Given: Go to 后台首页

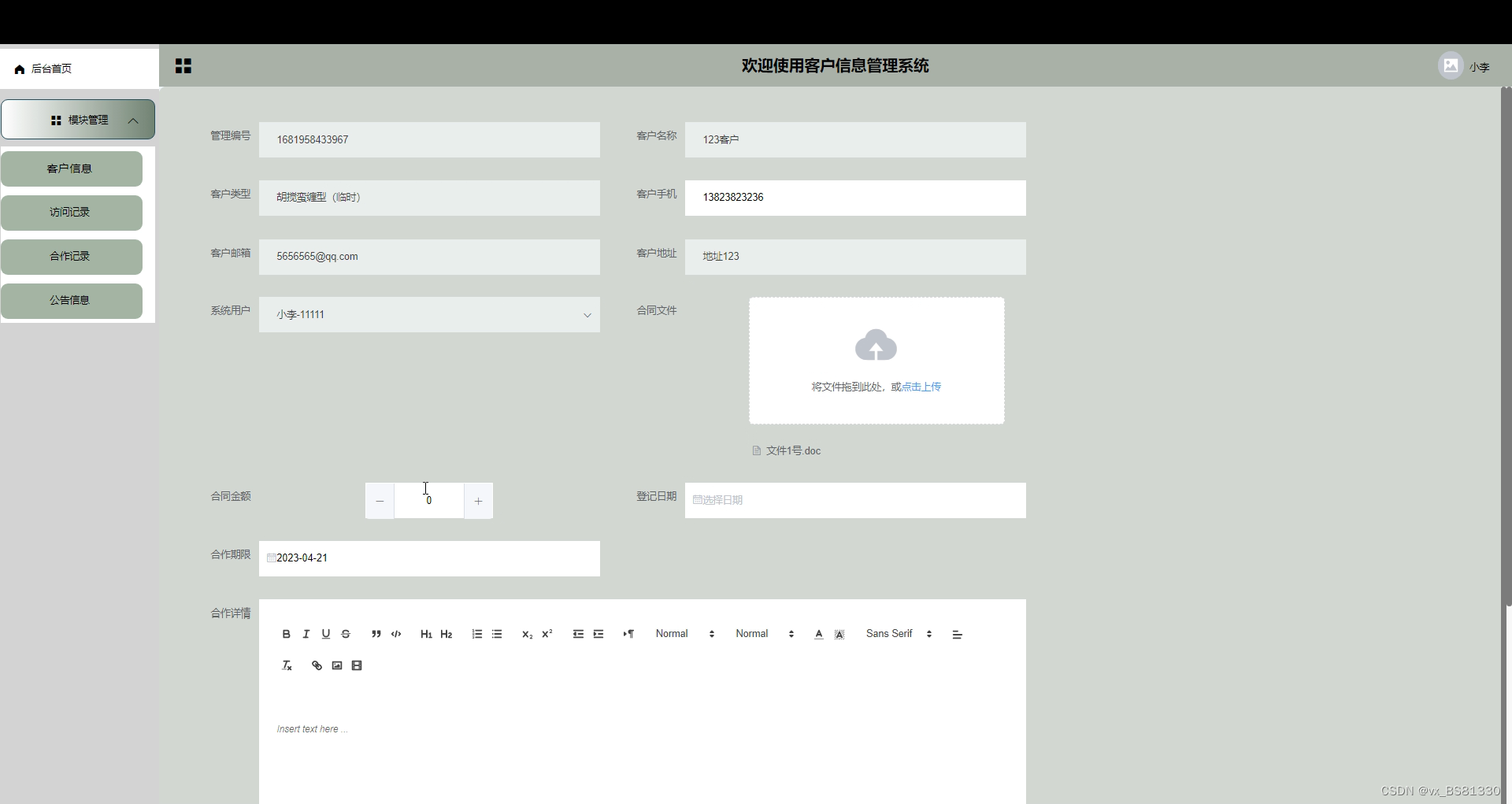Looking at the screenshot, I should pyautogui.click(x=51, y=69).
